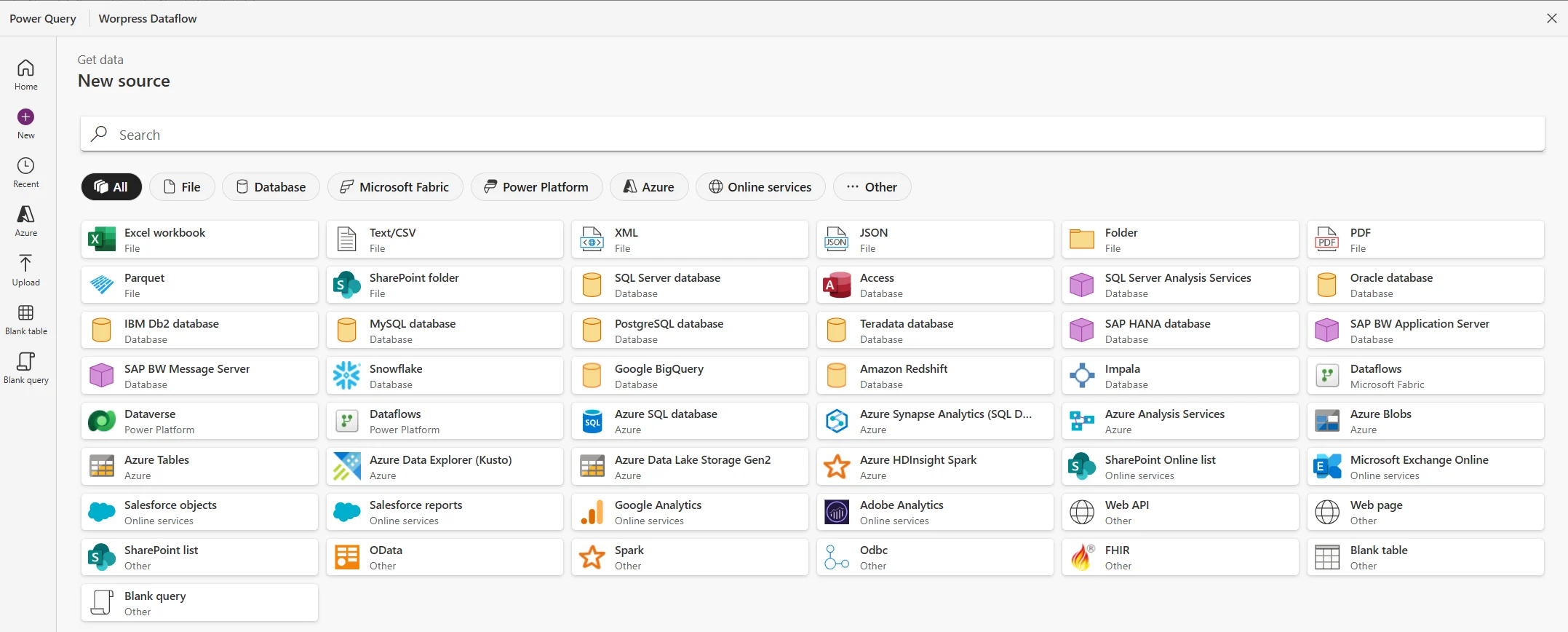This screenshot has width=1568, height=632.
Task: Select the All filter tab
Action: click(x=111, y=187)
